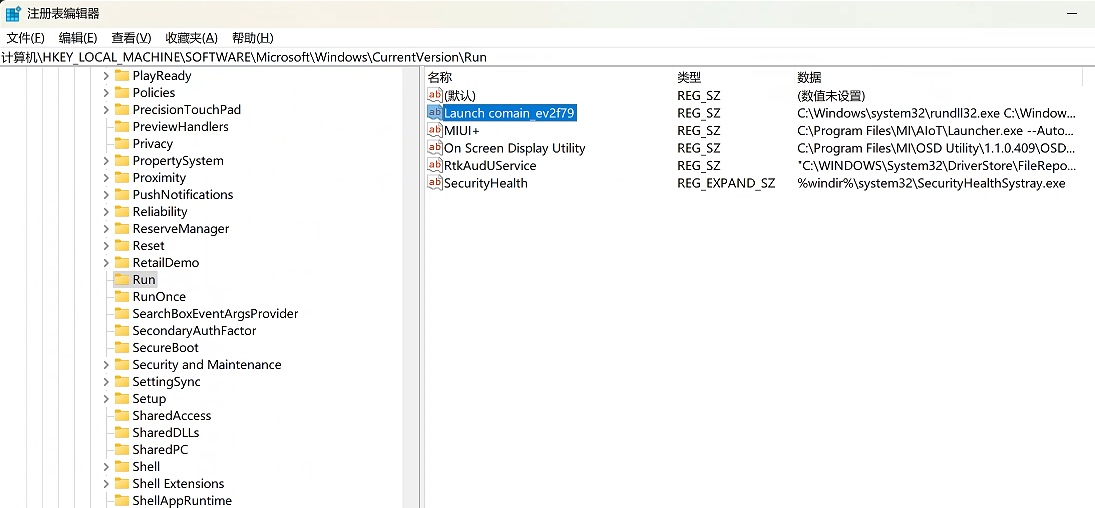Click the icon beside On Screen Display Utility
Image resolution: width=1095 pixels, height=508 pixels.
coord(434,147)
